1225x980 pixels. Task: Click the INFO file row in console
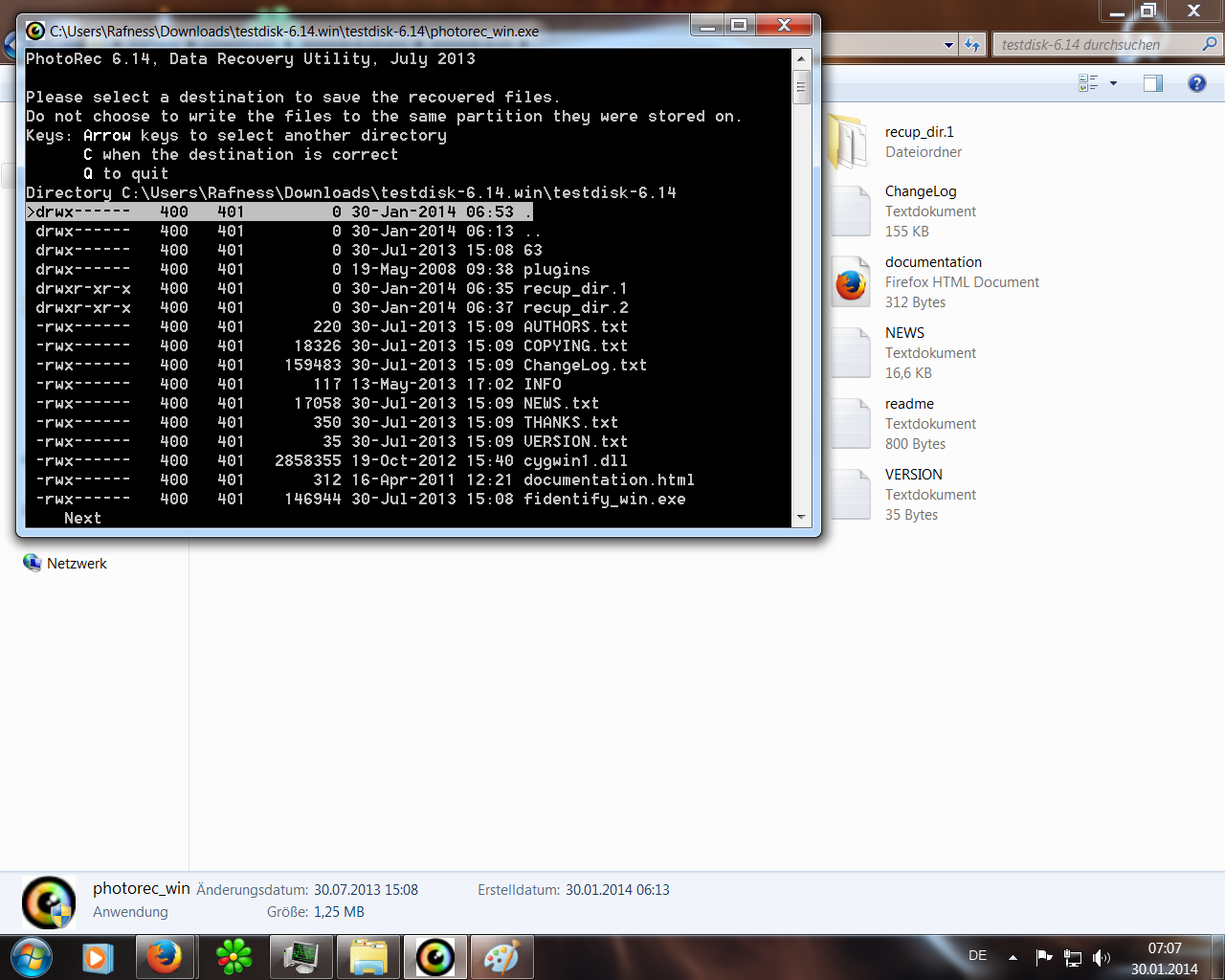299,384
